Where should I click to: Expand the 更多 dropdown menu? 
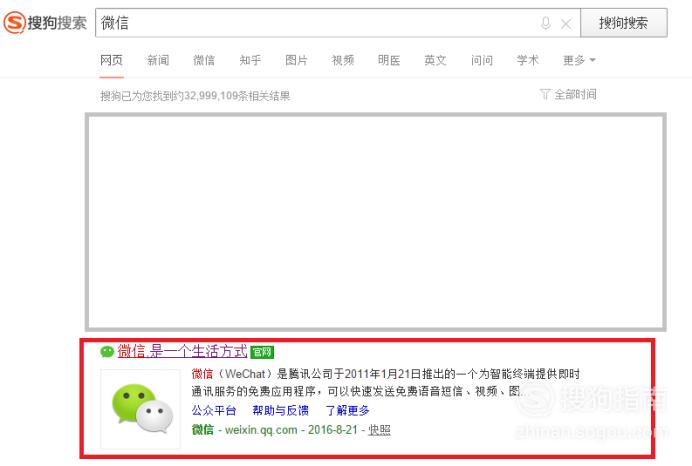pyautogui.click(x=579, y=60)
